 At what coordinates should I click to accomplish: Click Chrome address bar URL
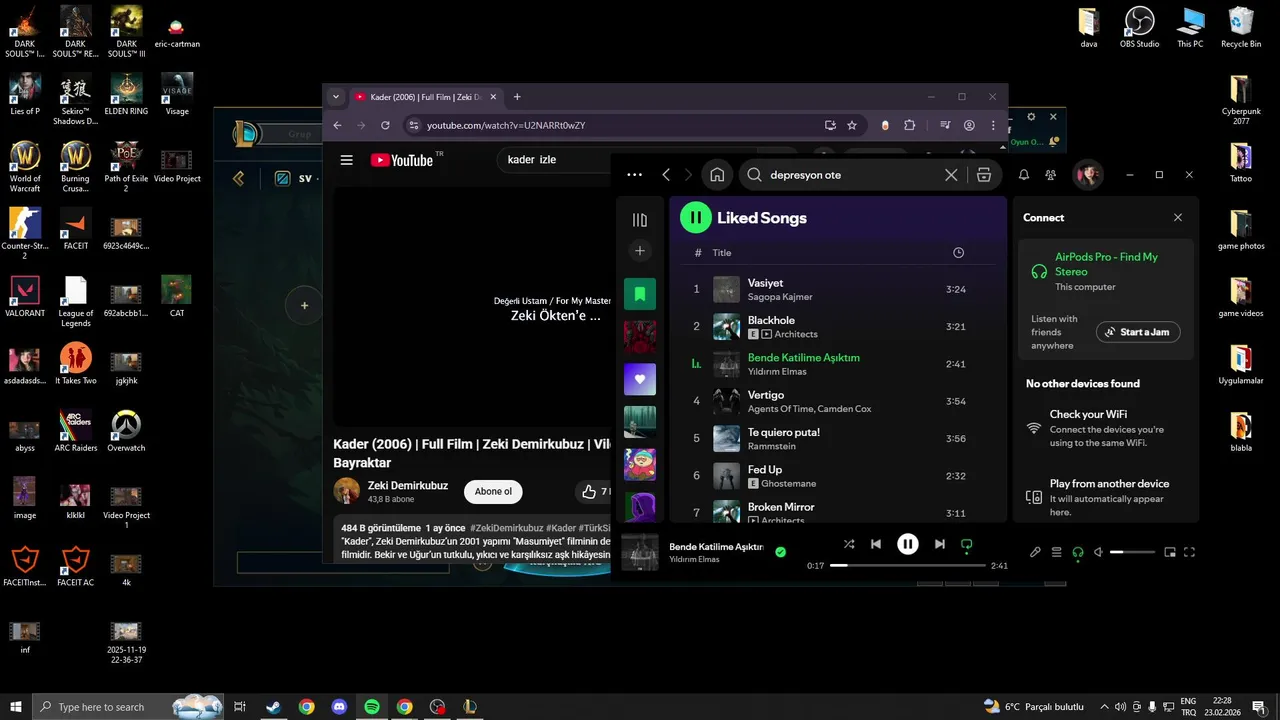point(506,125)
